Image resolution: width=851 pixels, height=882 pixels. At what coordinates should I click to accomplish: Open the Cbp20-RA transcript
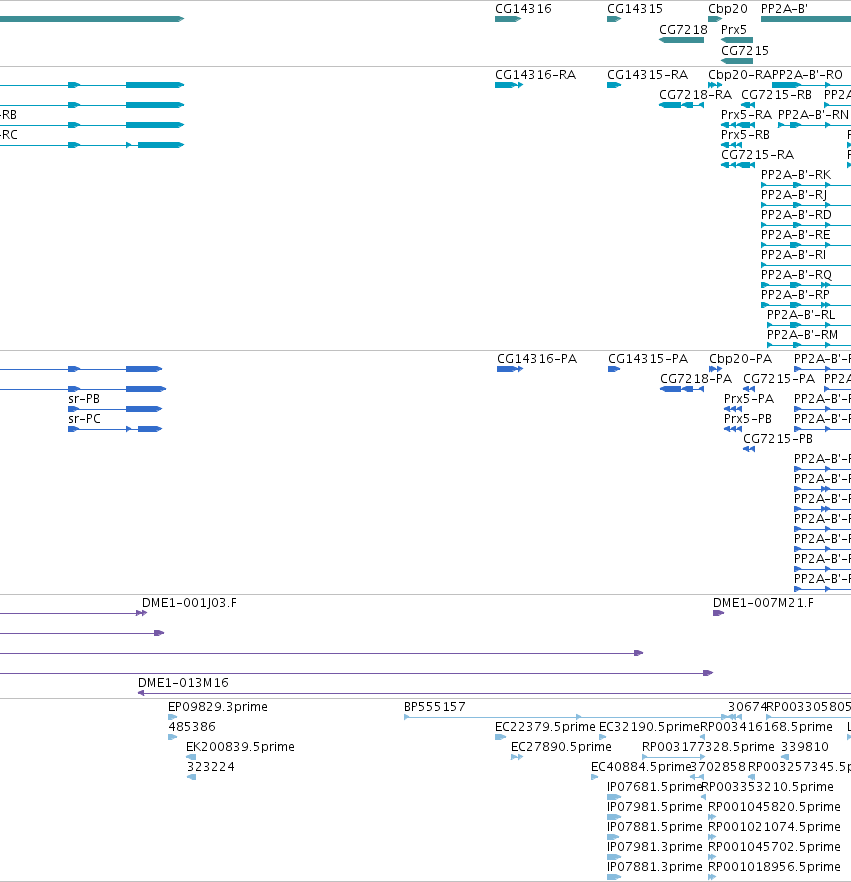click(x=715, y=85)
